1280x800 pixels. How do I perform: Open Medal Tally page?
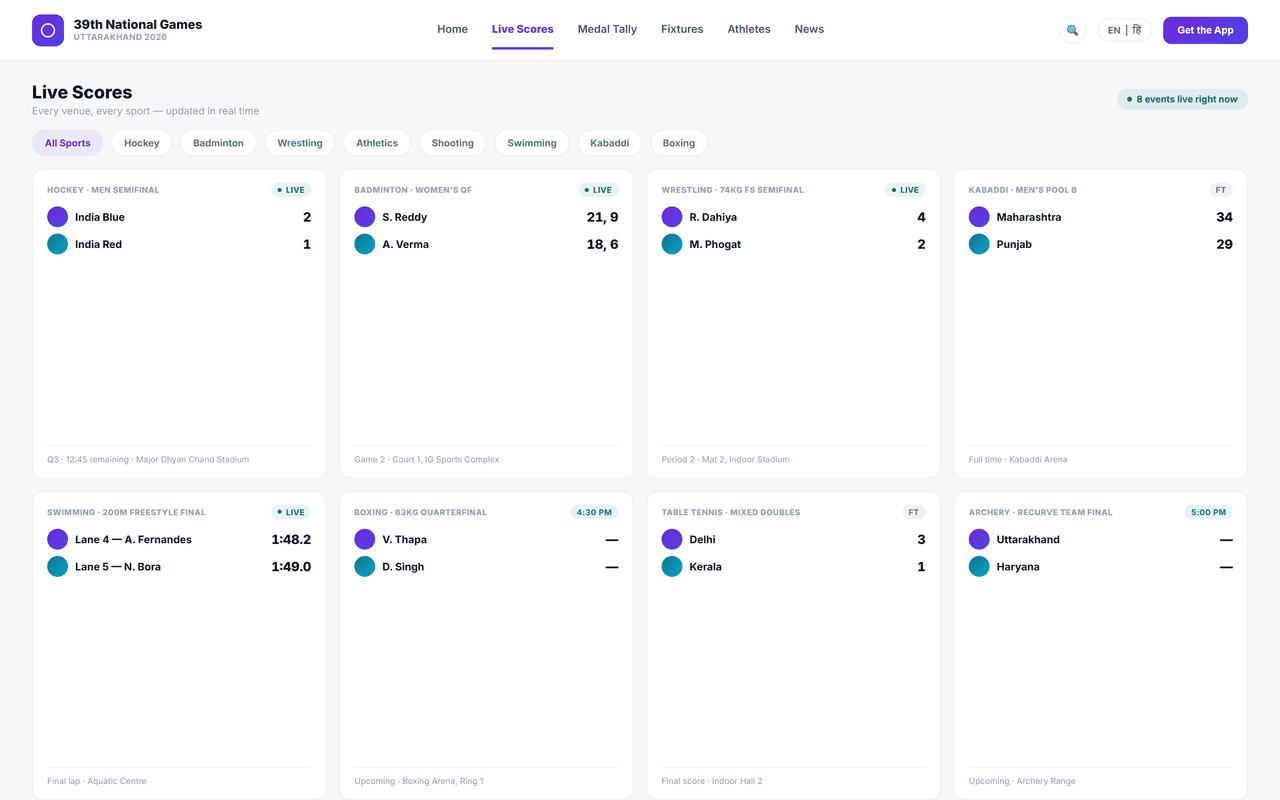607,30
